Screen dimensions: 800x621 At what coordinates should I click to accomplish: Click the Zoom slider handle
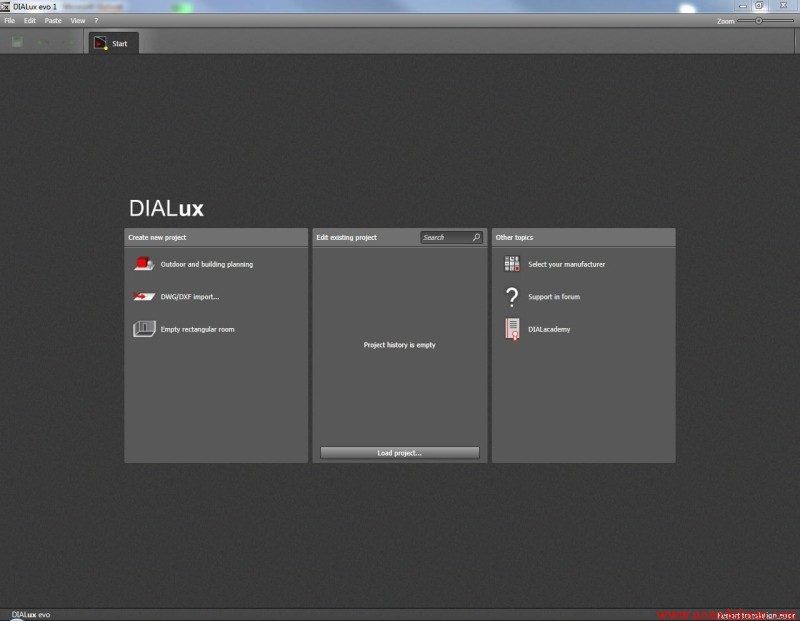(759, 21)
